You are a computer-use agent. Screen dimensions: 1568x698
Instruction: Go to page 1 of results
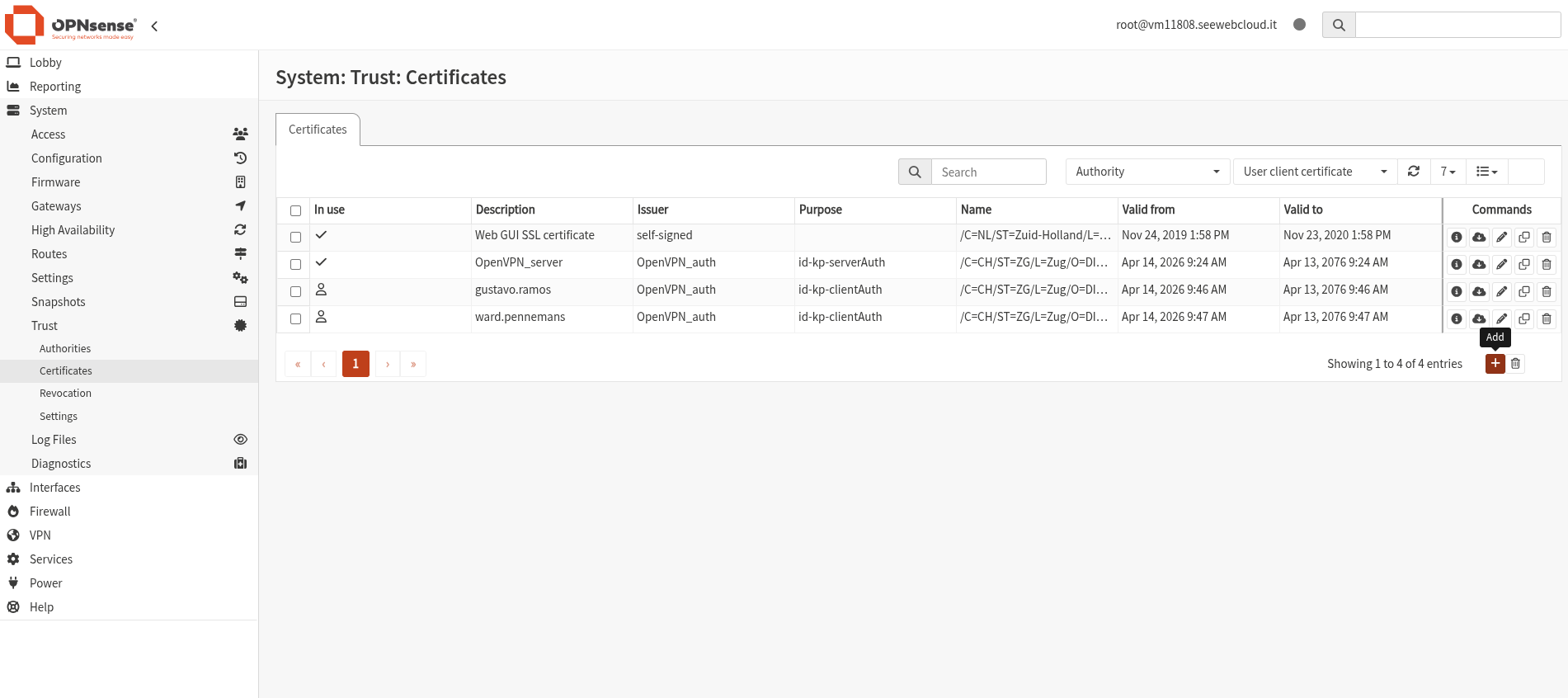click(x=356, y=364)
